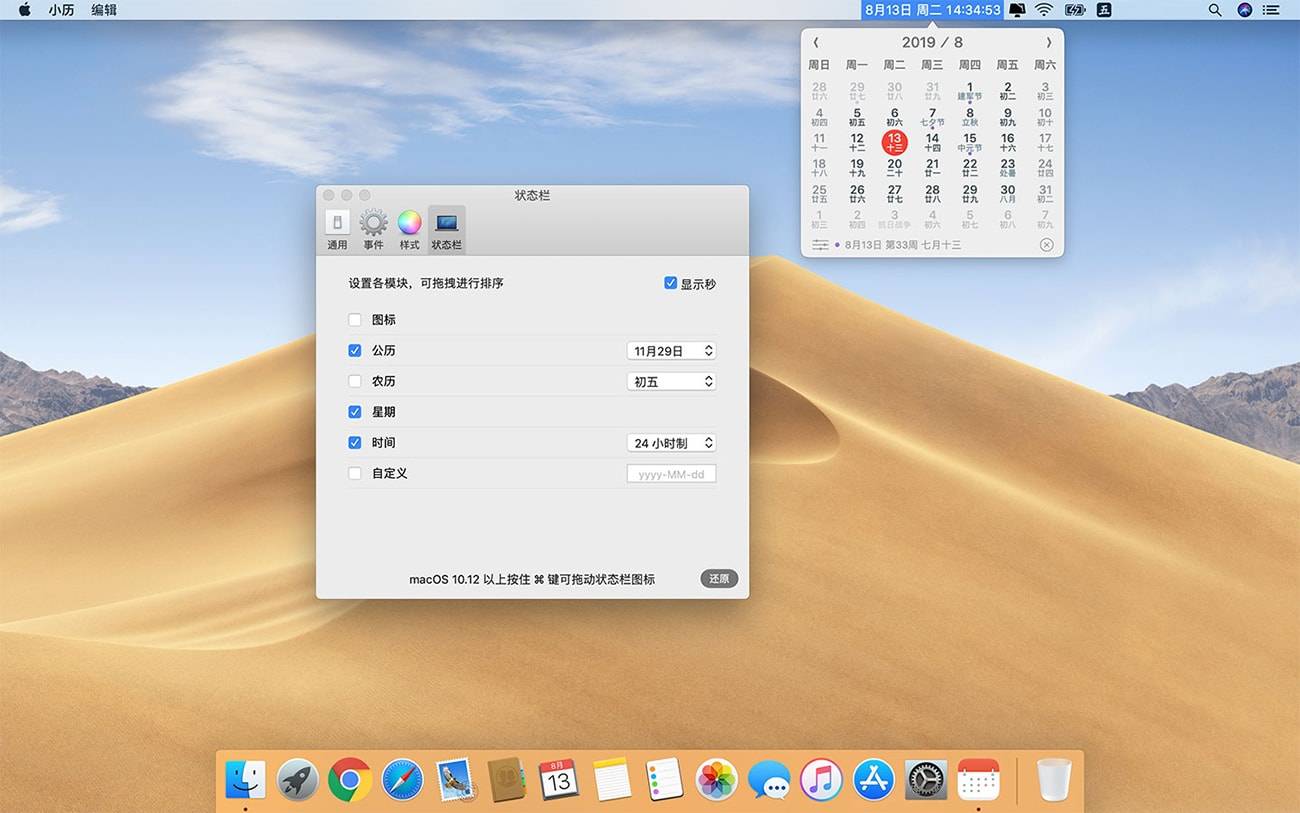Open the 小历 calendar app Dock icon
The width and height of the screenshot is (1300, 813).
coord(978,780)
